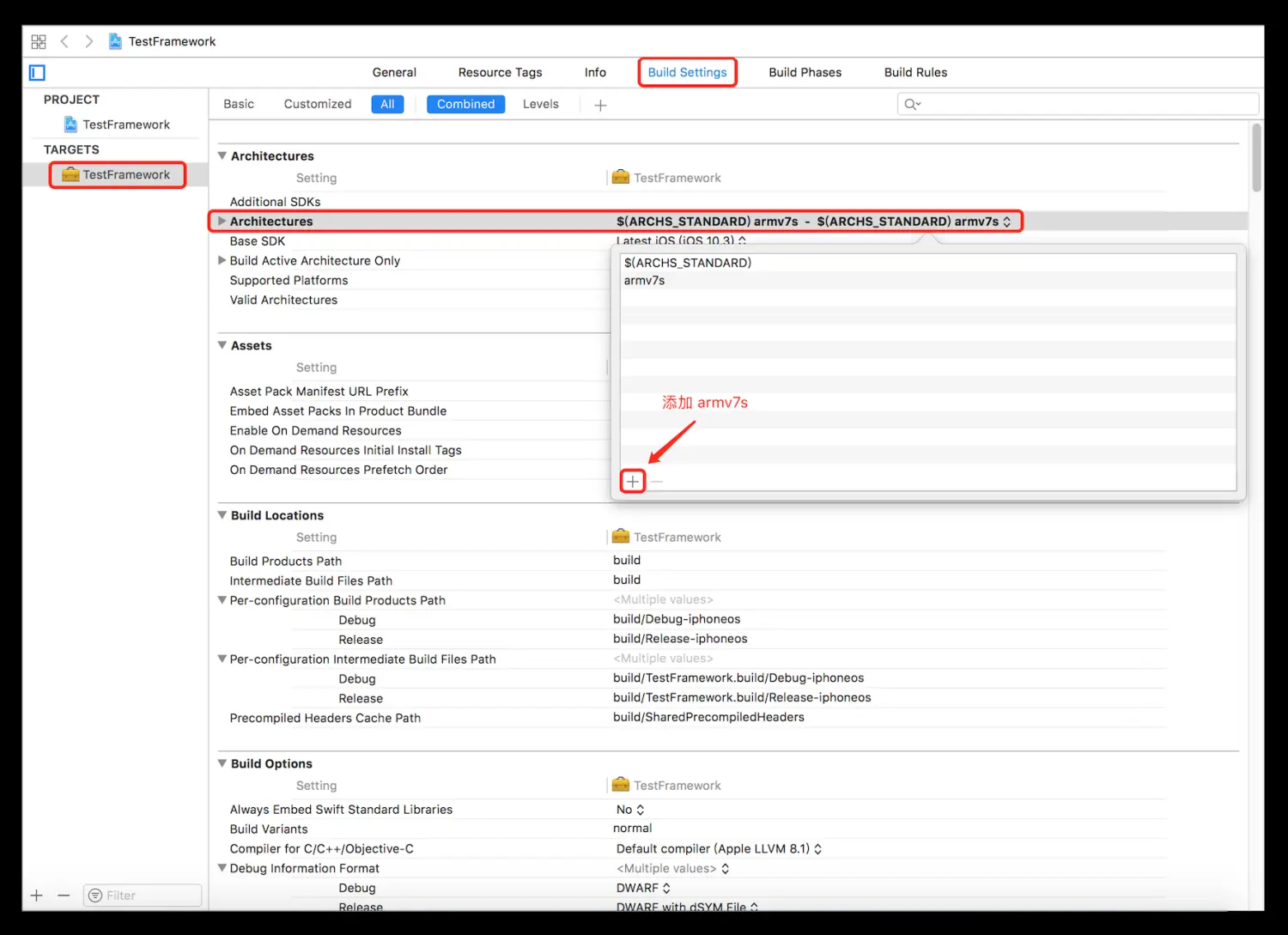Open the Resource Tags tab
This screenshot has height=935, width=1288.
[x=500, y=72]
